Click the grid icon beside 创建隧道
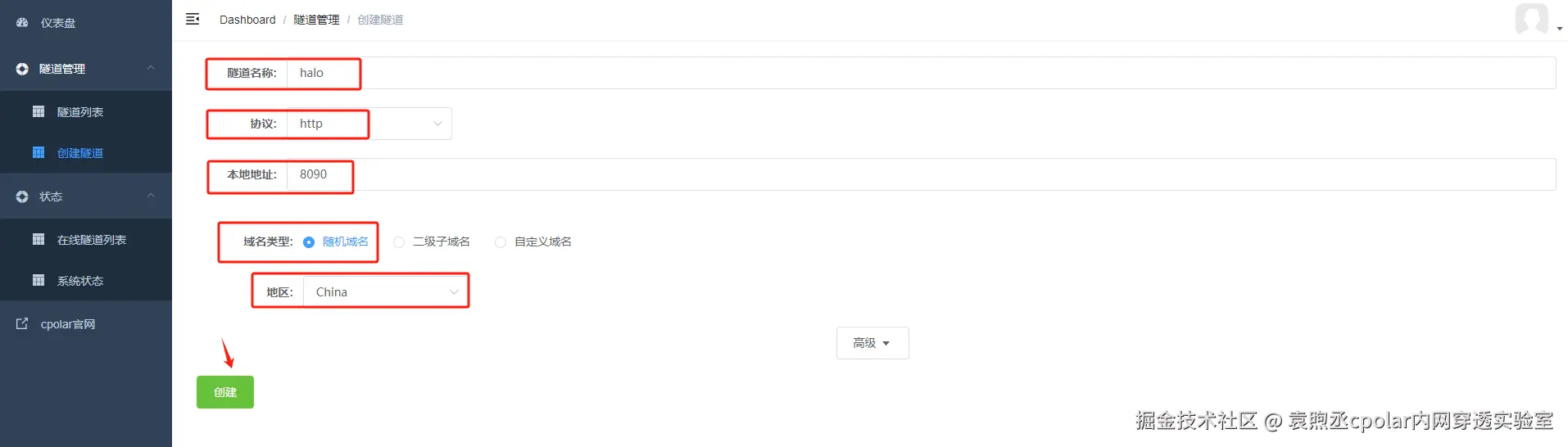This screenshot has width=1568, height=447. (39, 152)
